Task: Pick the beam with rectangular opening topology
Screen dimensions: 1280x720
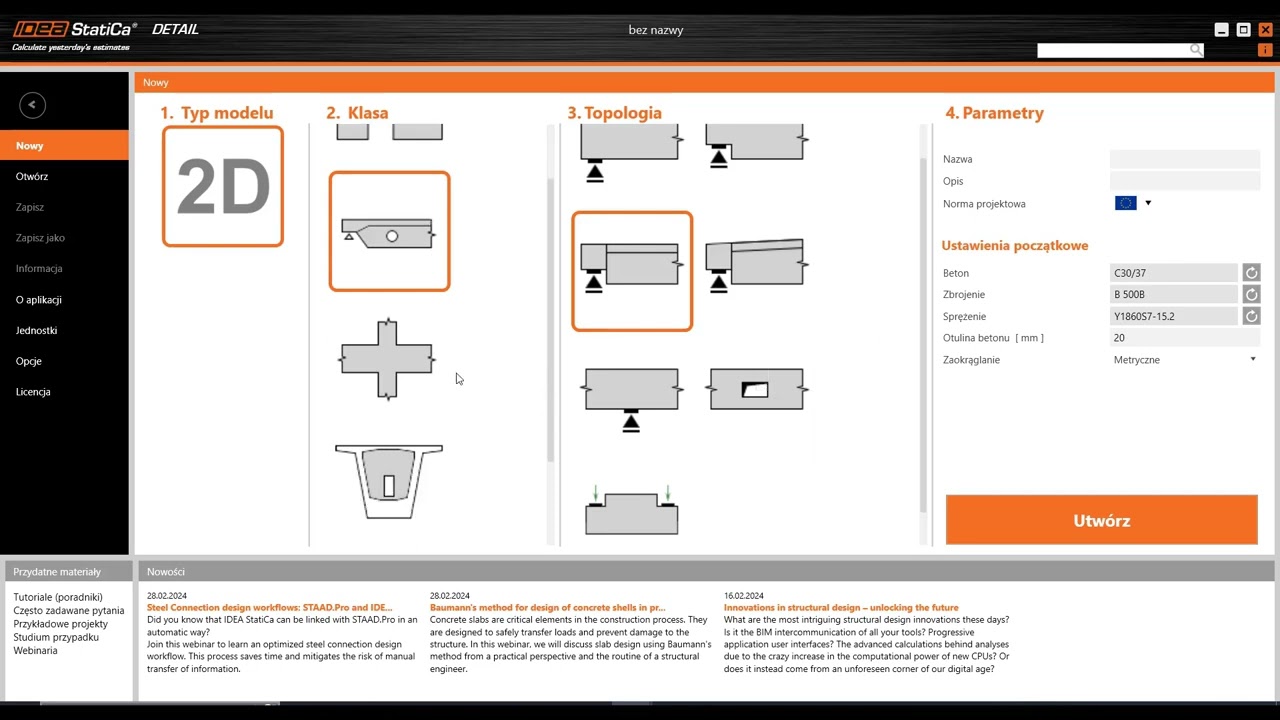Action: [x=756, y=389]
